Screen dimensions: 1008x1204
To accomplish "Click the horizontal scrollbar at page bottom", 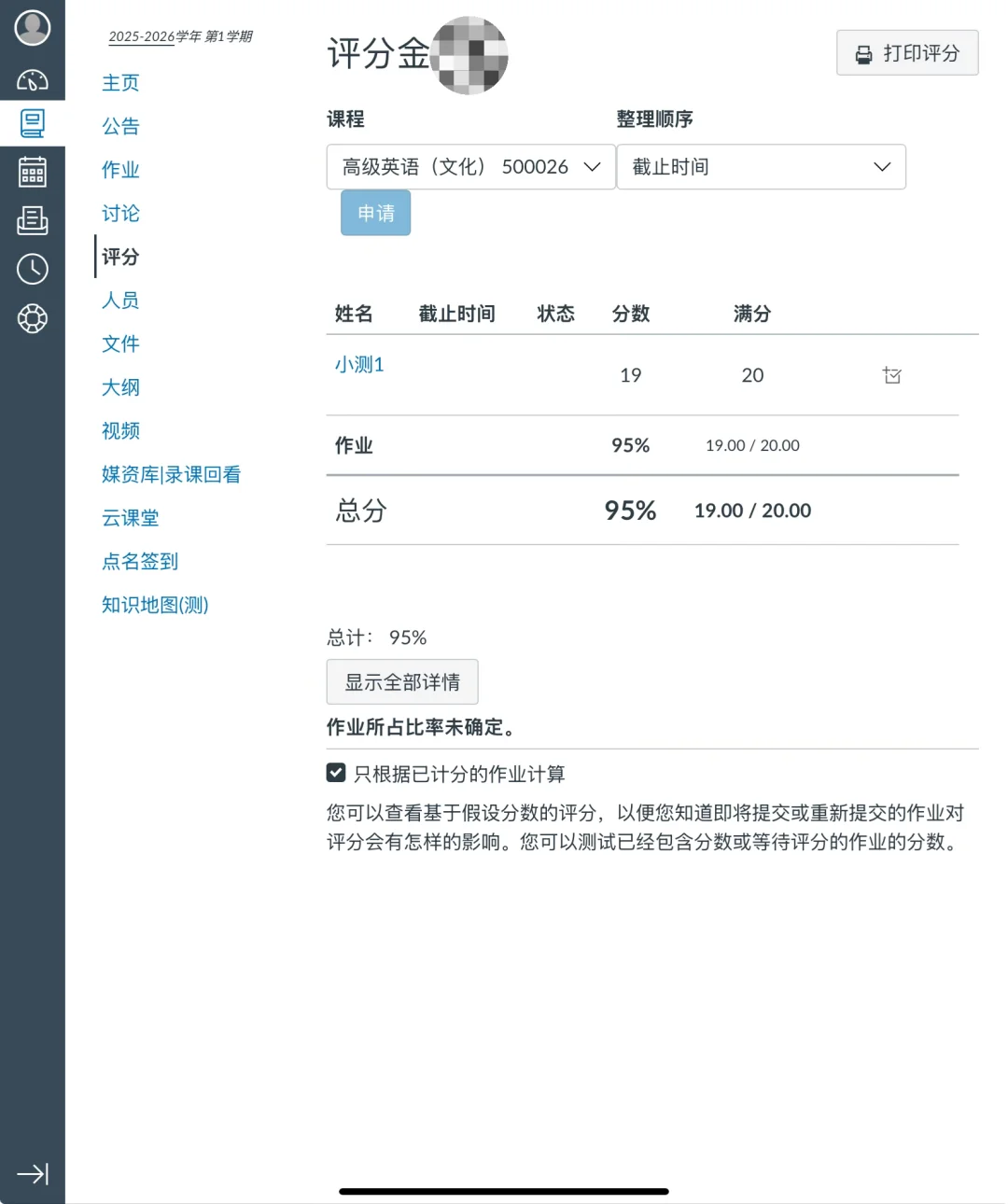I will [504, 1191].
